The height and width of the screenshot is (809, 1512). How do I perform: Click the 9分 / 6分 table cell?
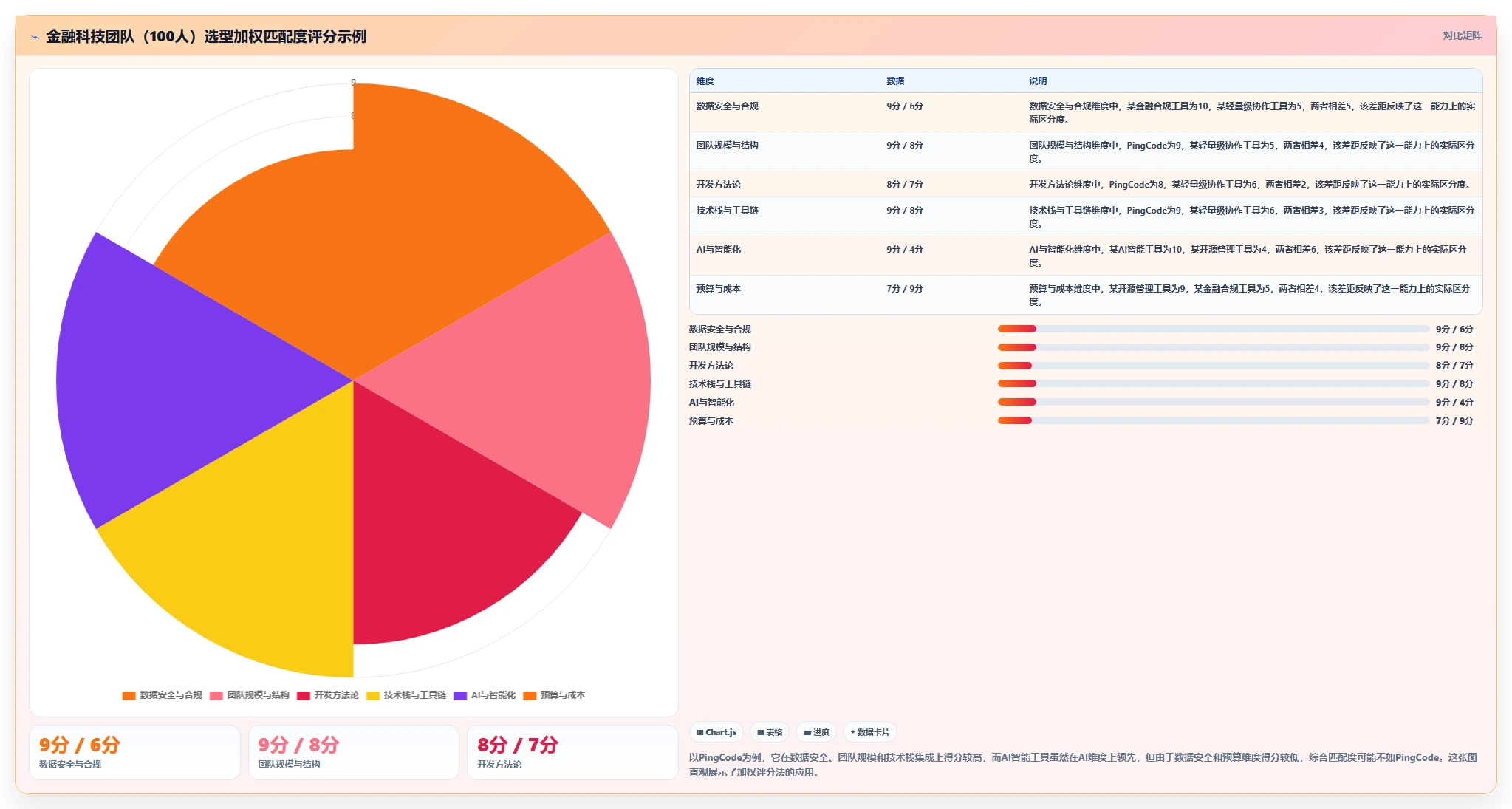(905, 106)
